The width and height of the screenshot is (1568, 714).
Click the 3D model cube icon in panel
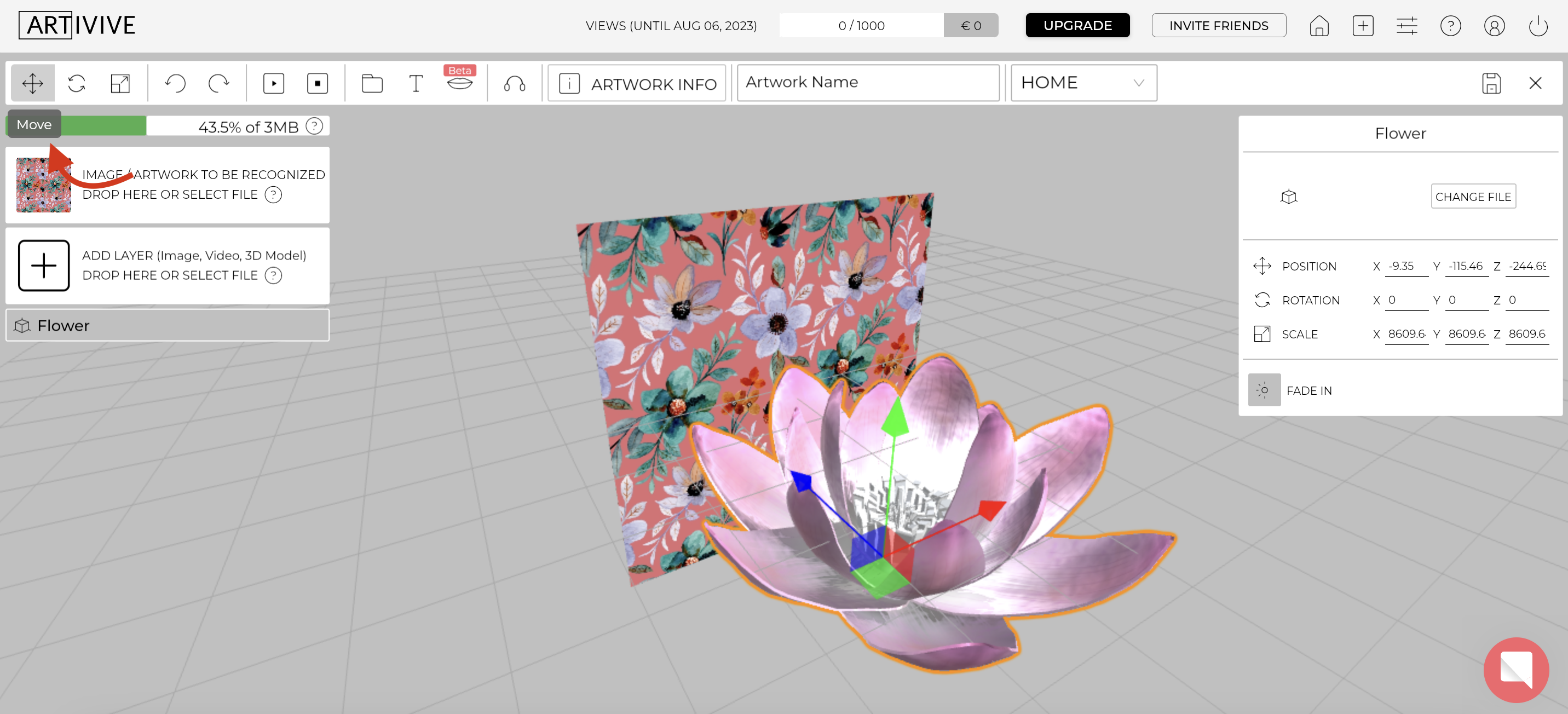click(x=1289, y=197)
